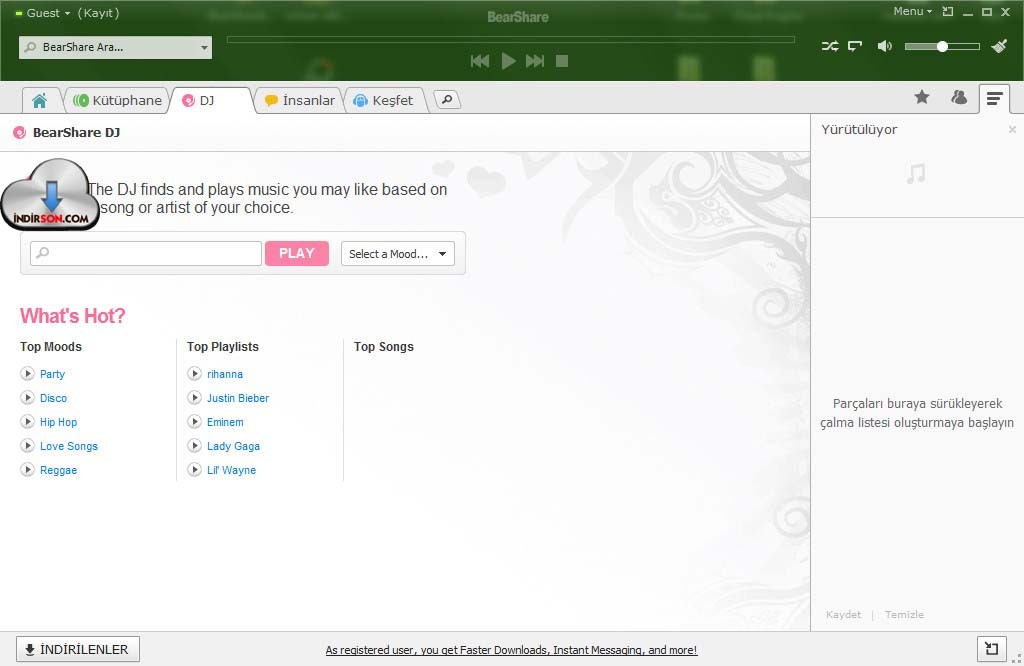Open the İNDİRİLENLER downloads button

[78, 649]
